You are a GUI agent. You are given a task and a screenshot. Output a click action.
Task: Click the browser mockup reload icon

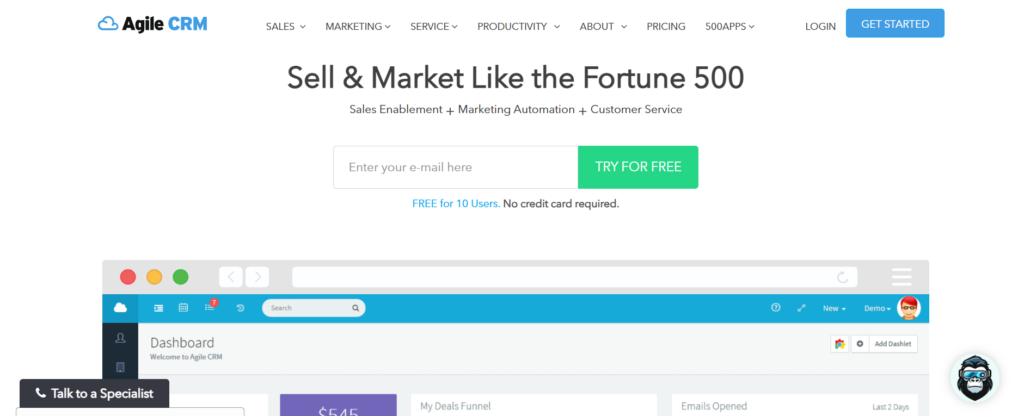pyautogui.click(x=843, y=277)
